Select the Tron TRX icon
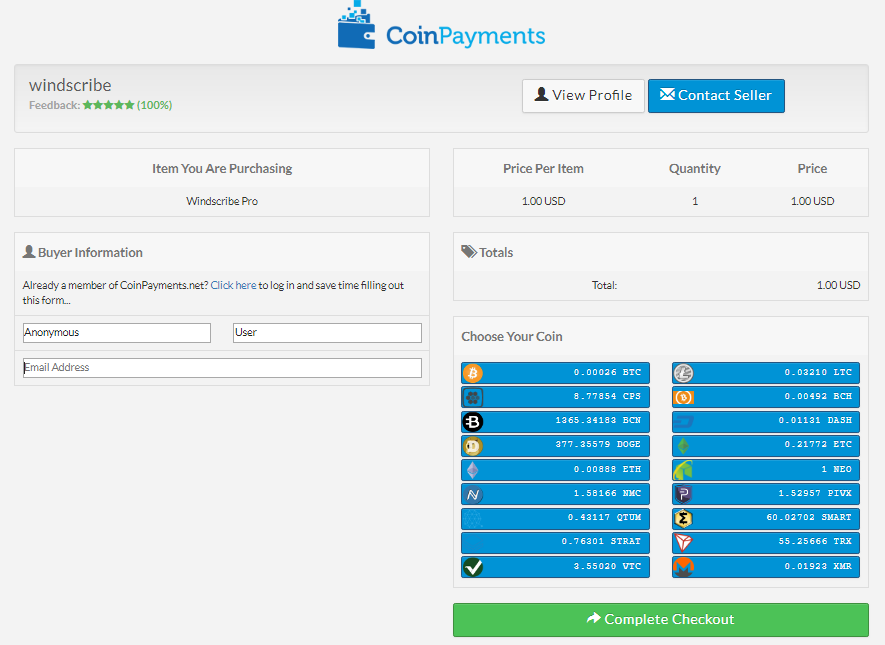This screenshot has height=645, width=885. 684,542
